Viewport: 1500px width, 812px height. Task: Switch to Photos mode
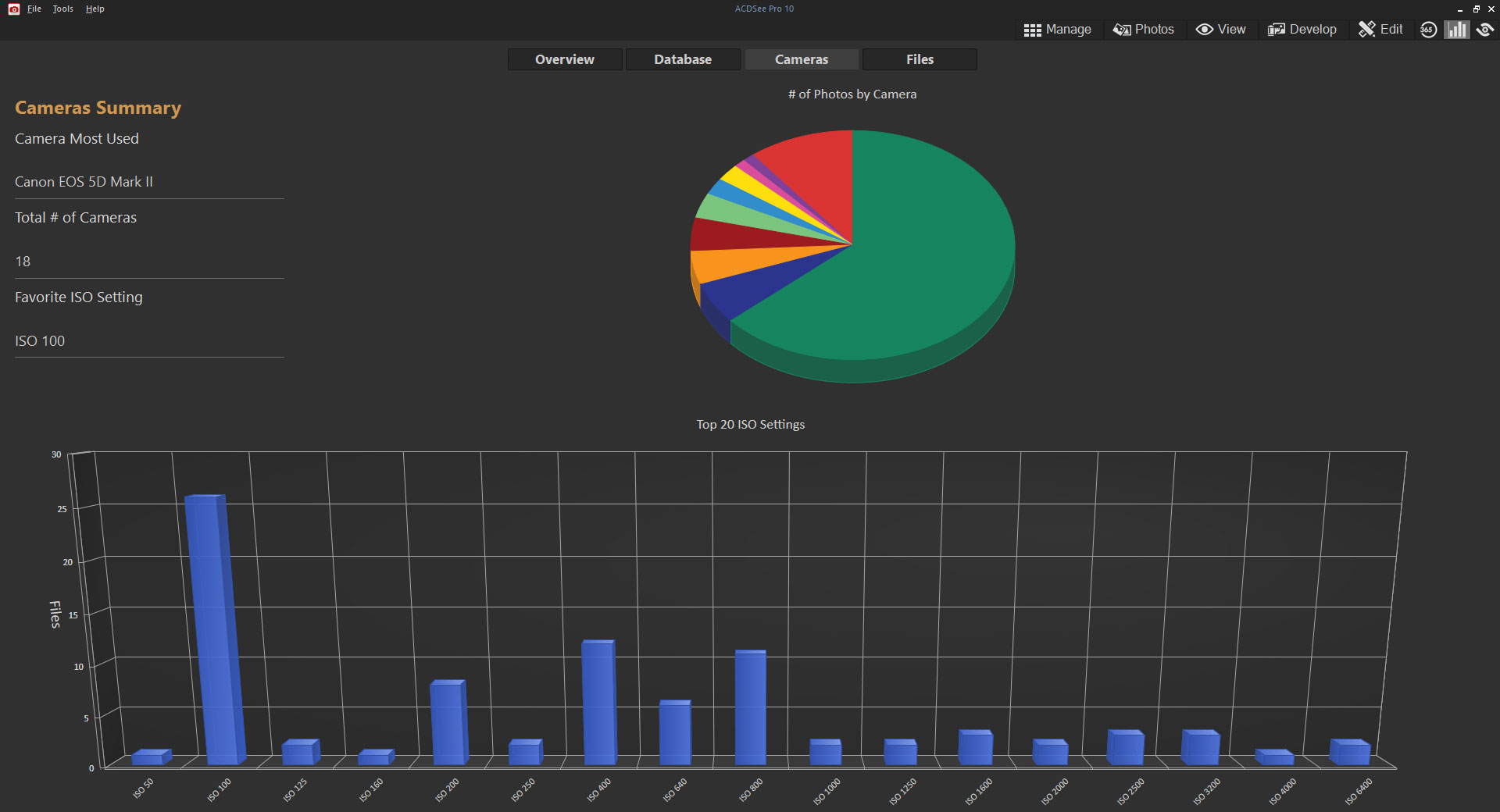(1144, 30)
